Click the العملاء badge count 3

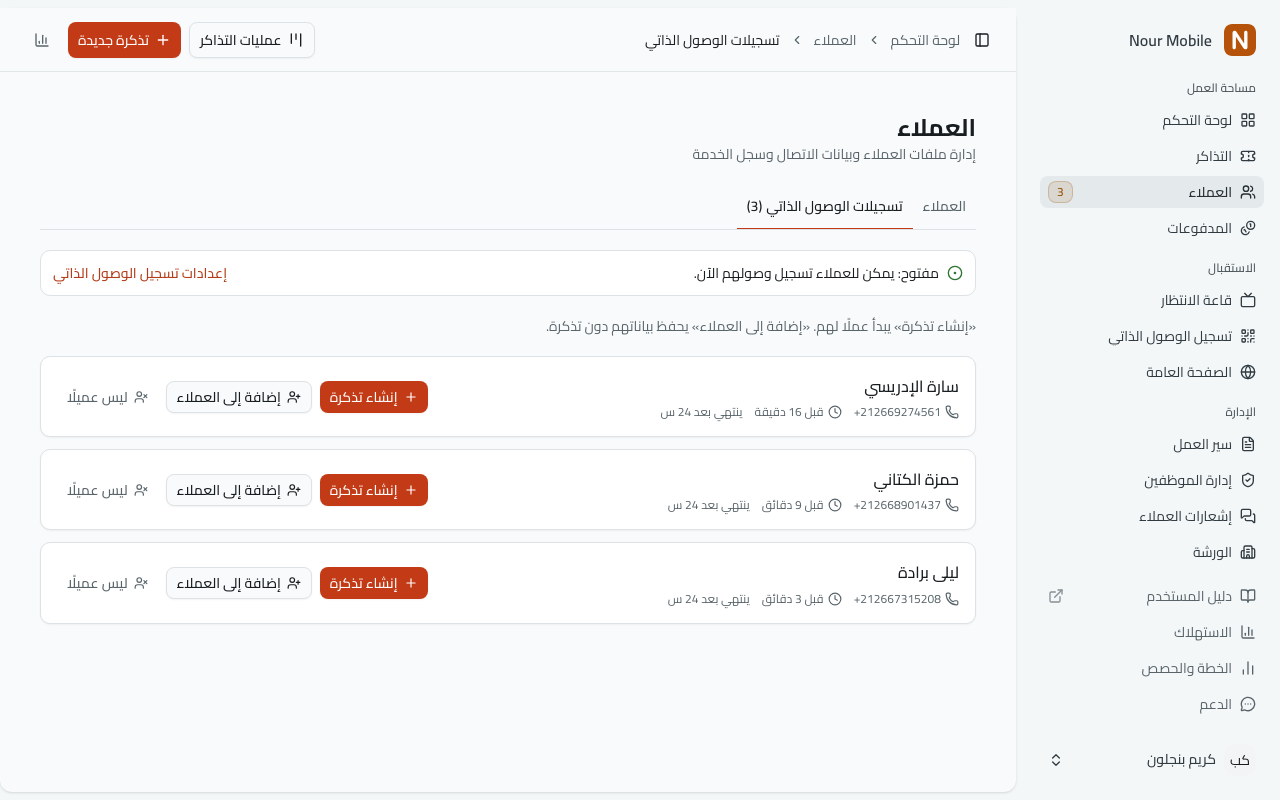coord(1060,192)
